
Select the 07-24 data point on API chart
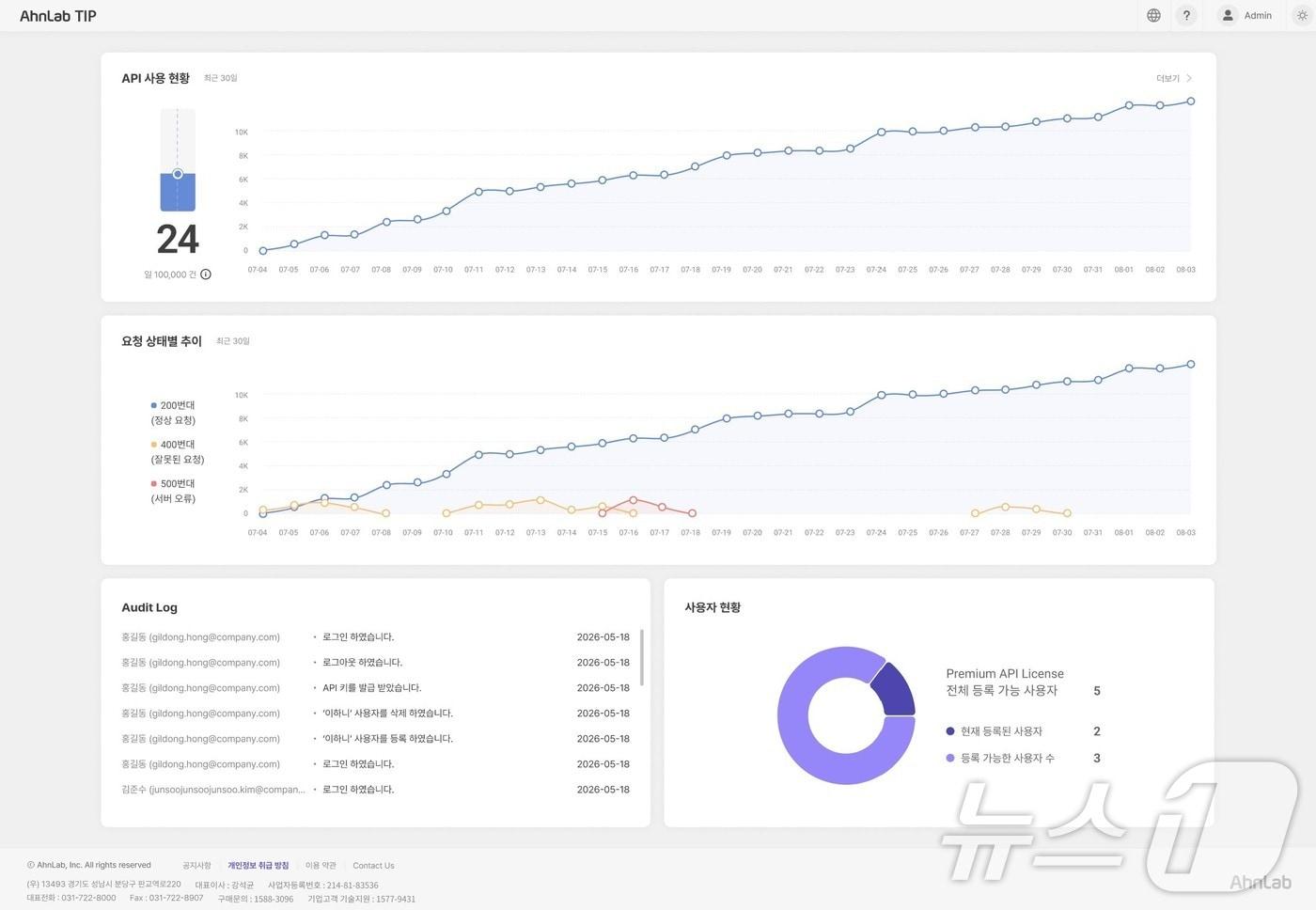882,133
